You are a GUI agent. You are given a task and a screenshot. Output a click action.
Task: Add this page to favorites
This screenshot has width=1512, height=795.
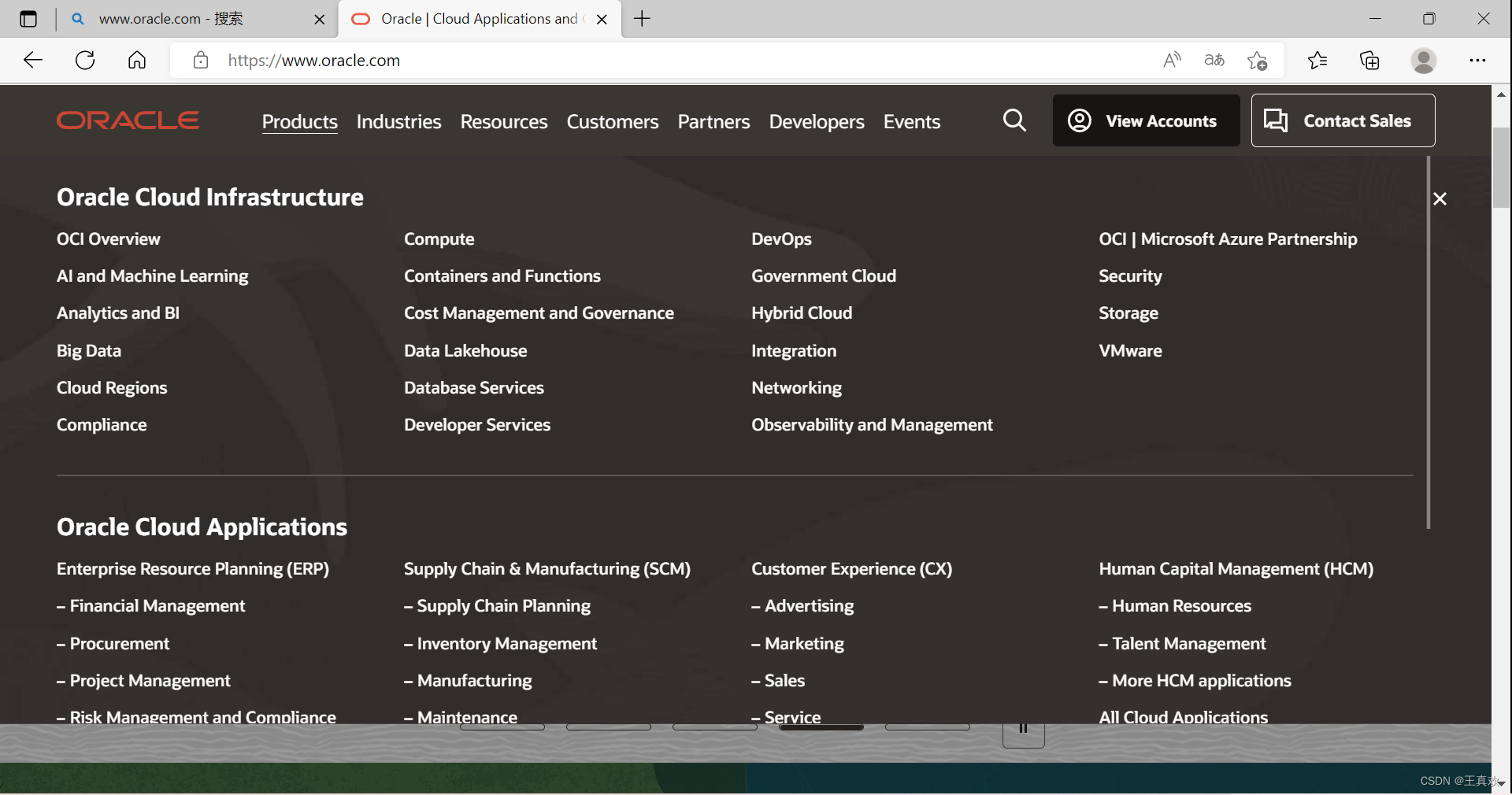1258,61
